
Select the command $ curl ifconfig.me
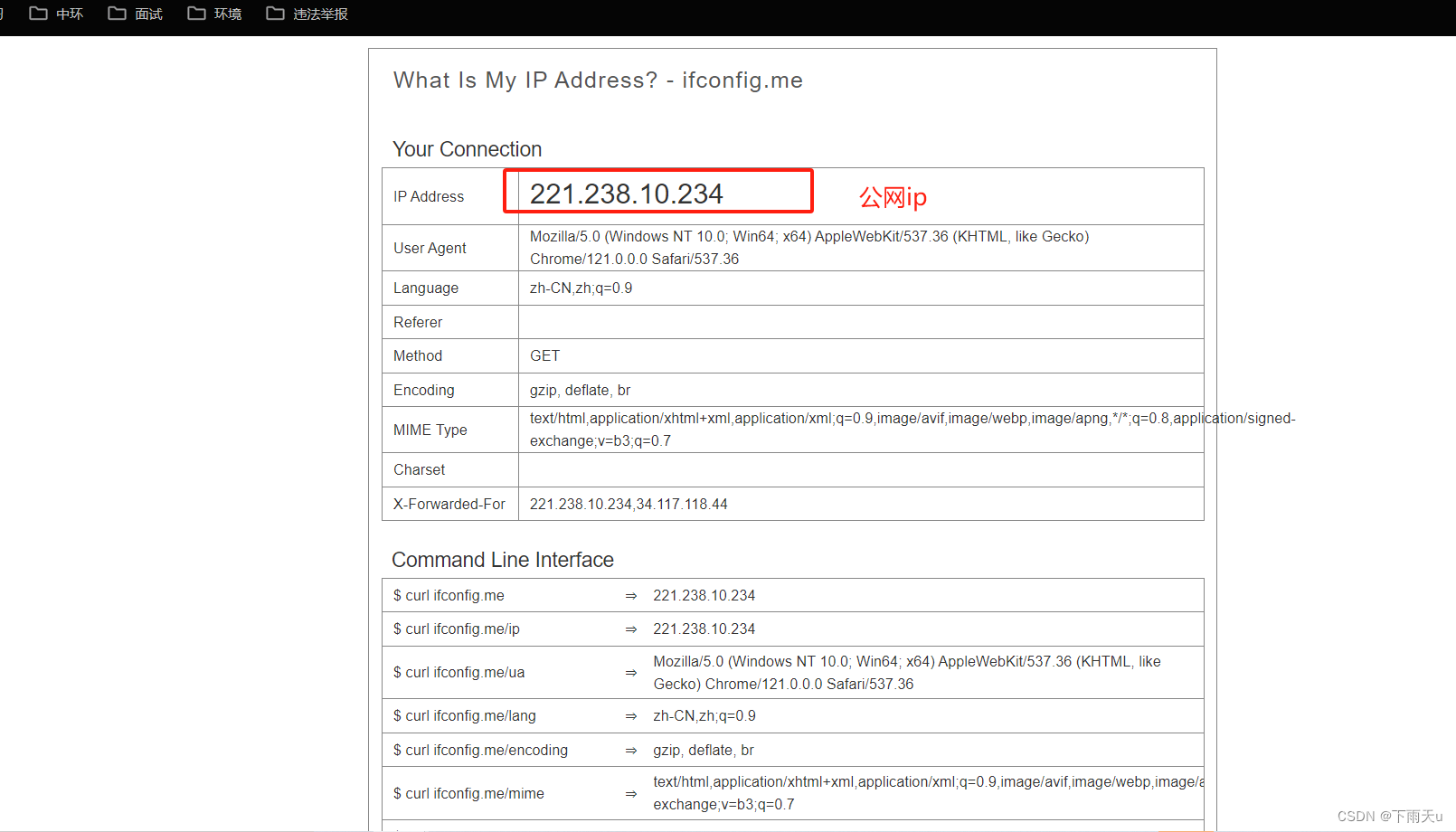pyautogui.click(x=449, y=595)
